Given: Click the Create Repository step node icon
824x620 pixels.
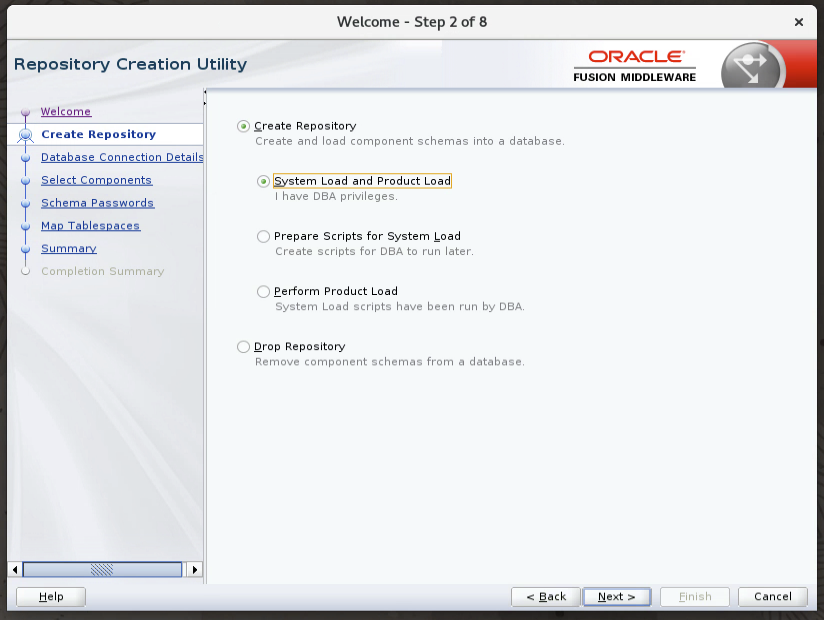Looking at the screenshot, I should point(25,135).
